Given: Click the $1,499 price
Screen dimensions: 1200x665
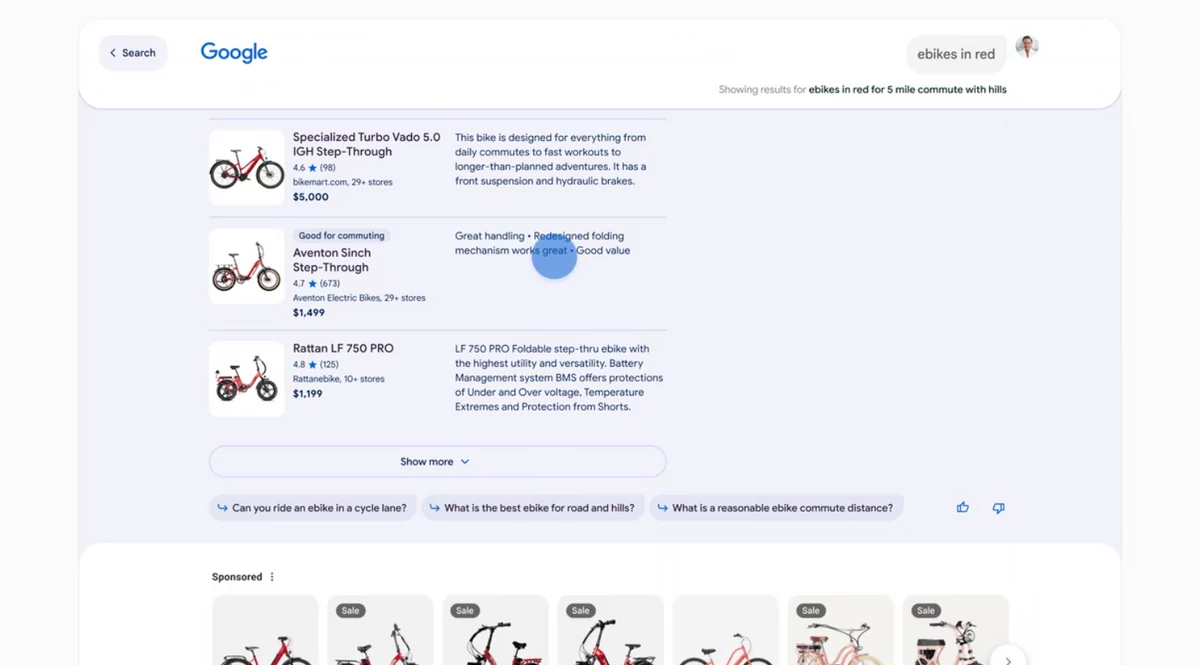Looking at the screenshot, I should pos(309,312).
